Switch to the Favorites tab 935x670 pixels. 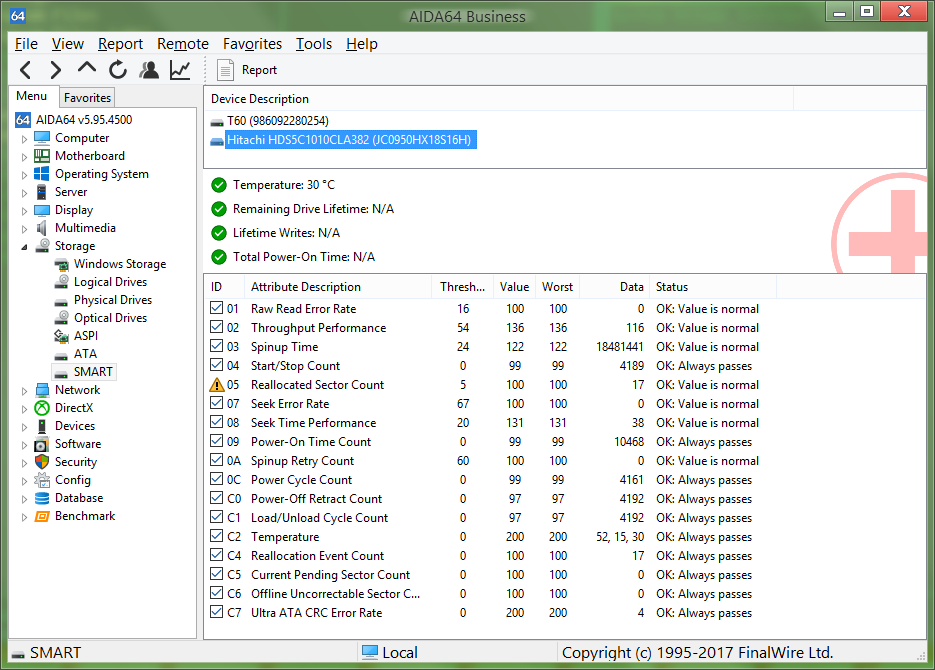(87, 98)
